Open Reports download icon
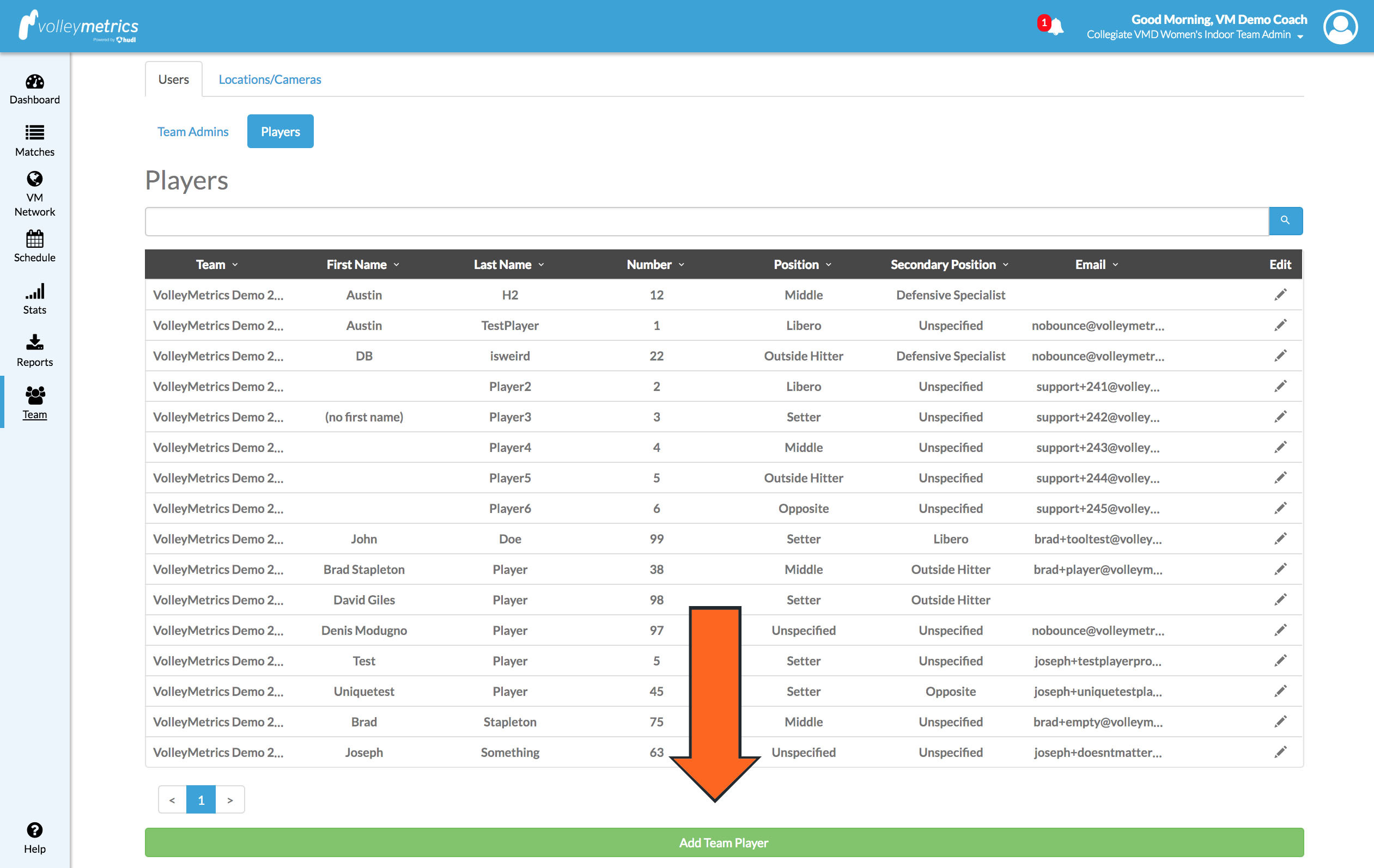The image size is (1374, 868). [x=34, y=343]
